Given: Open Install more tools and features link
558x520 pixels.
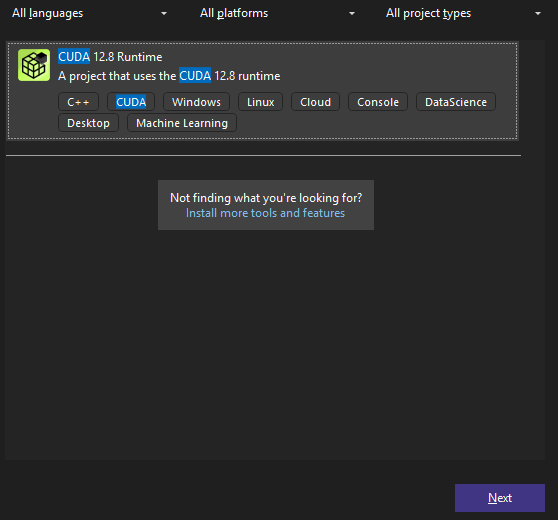Looking at the screenshot, I should pos(265,213).
